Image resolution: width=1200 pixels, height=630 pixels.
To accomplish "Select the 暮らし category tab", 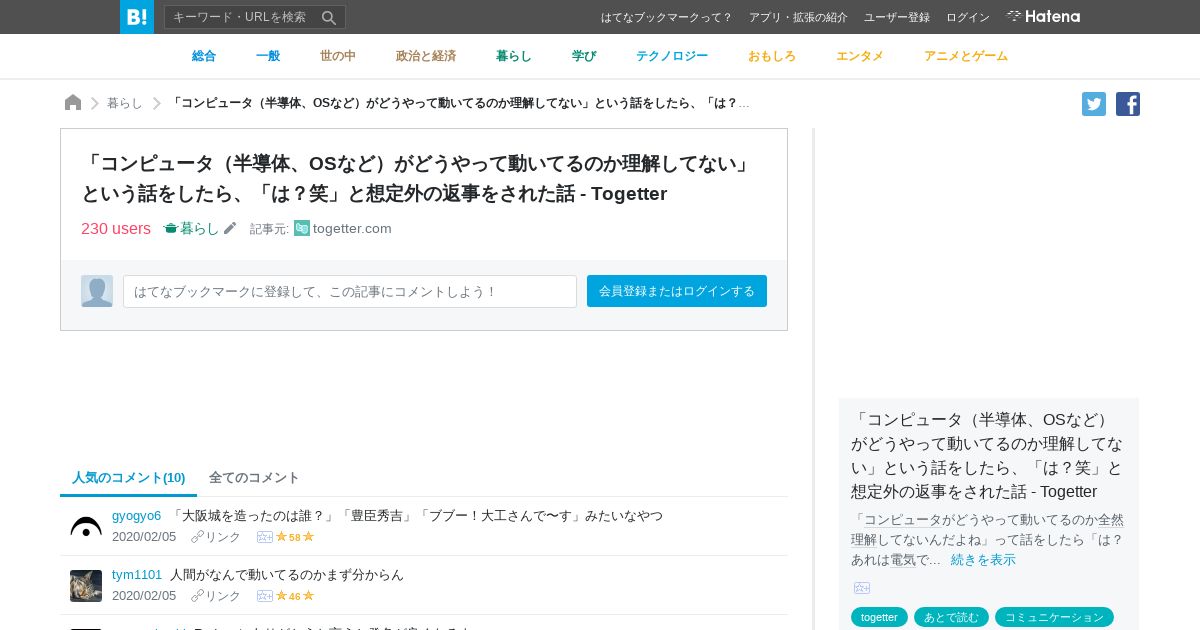I will click(514, 56).
